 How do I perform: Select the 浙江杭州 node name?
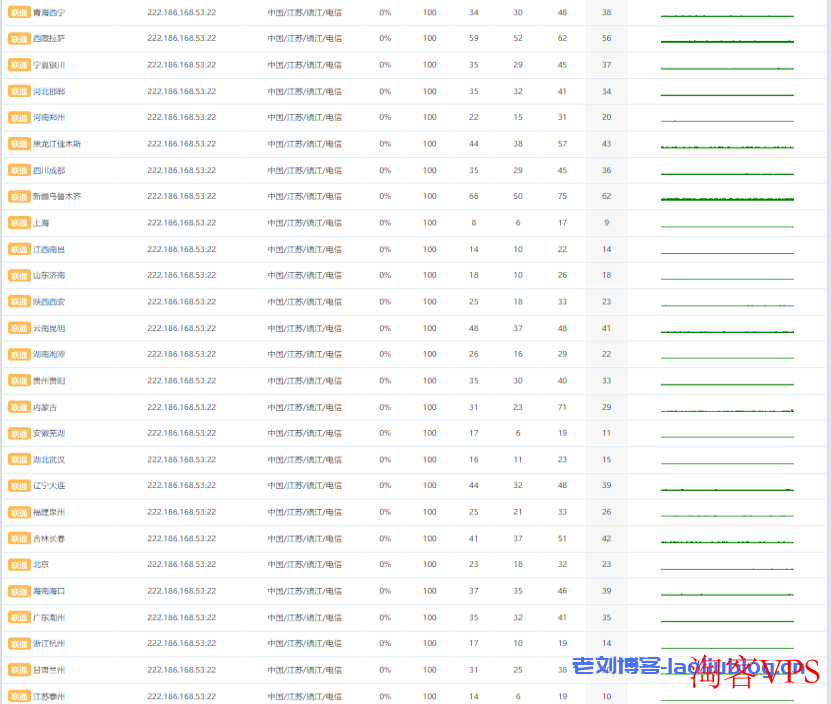point(49,644)
